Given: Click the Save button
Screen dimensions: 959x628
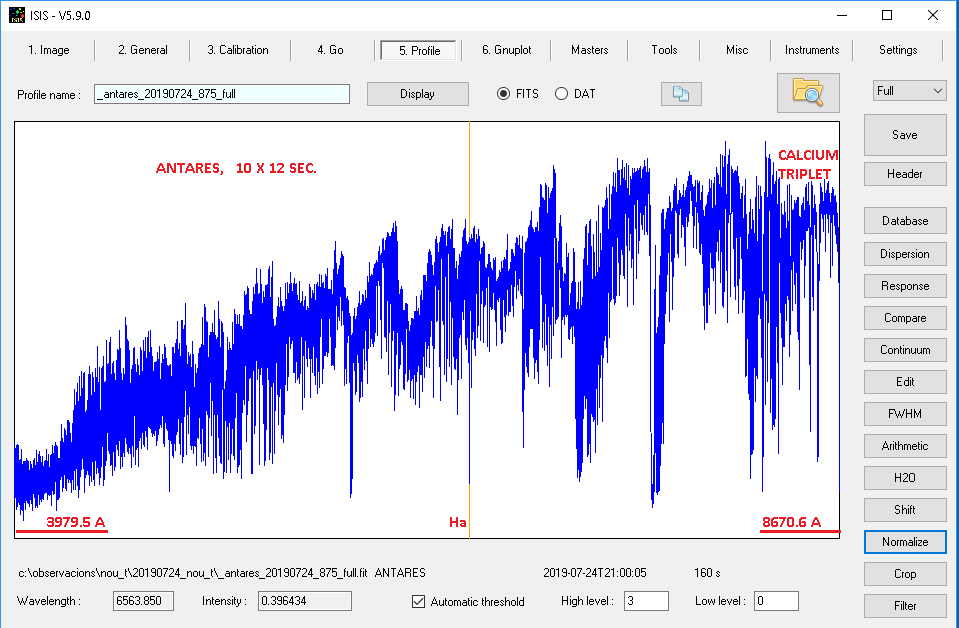Looking at the screenshot, I should click(904, 135).
